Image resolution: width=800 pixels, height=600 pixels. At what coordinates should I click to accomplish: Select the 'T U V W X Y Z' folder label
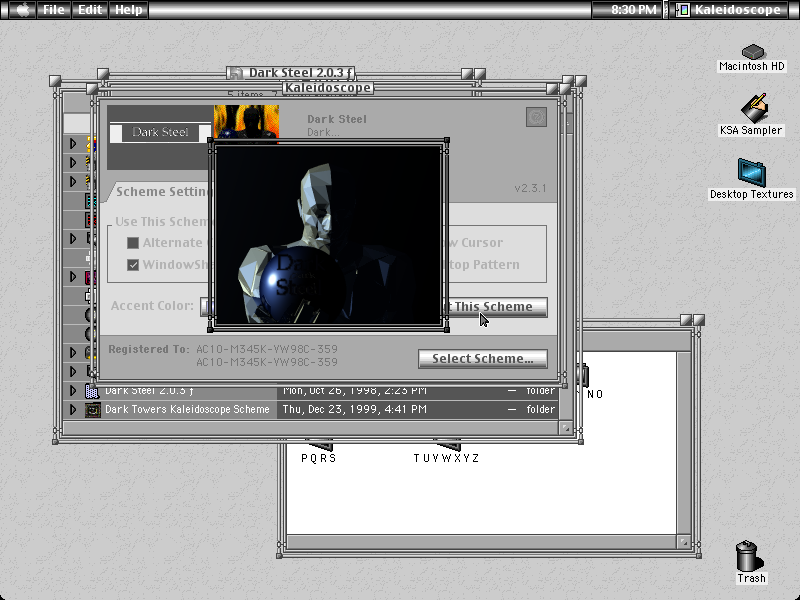click(446, 458)
